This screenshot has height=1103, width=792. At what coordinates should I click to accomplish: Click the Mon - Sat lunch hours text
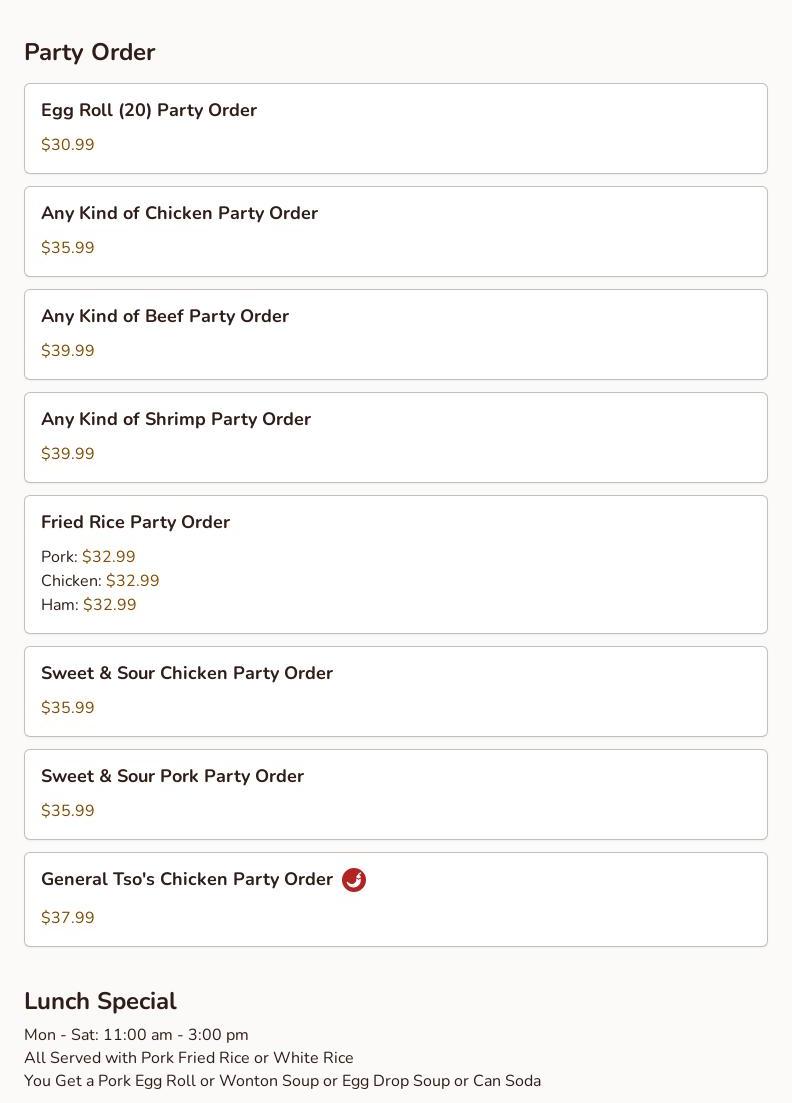136,1035
